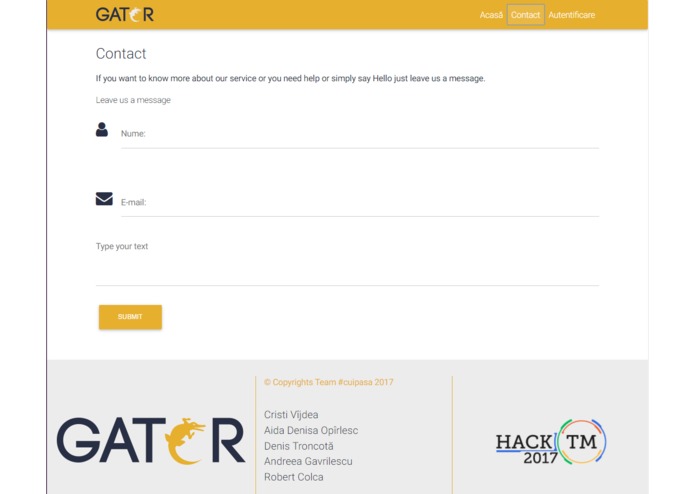Open the Acasă navigation link
The width and height of the screenshot is (695, 494).
pyautogui.click(x=491, y=15)
